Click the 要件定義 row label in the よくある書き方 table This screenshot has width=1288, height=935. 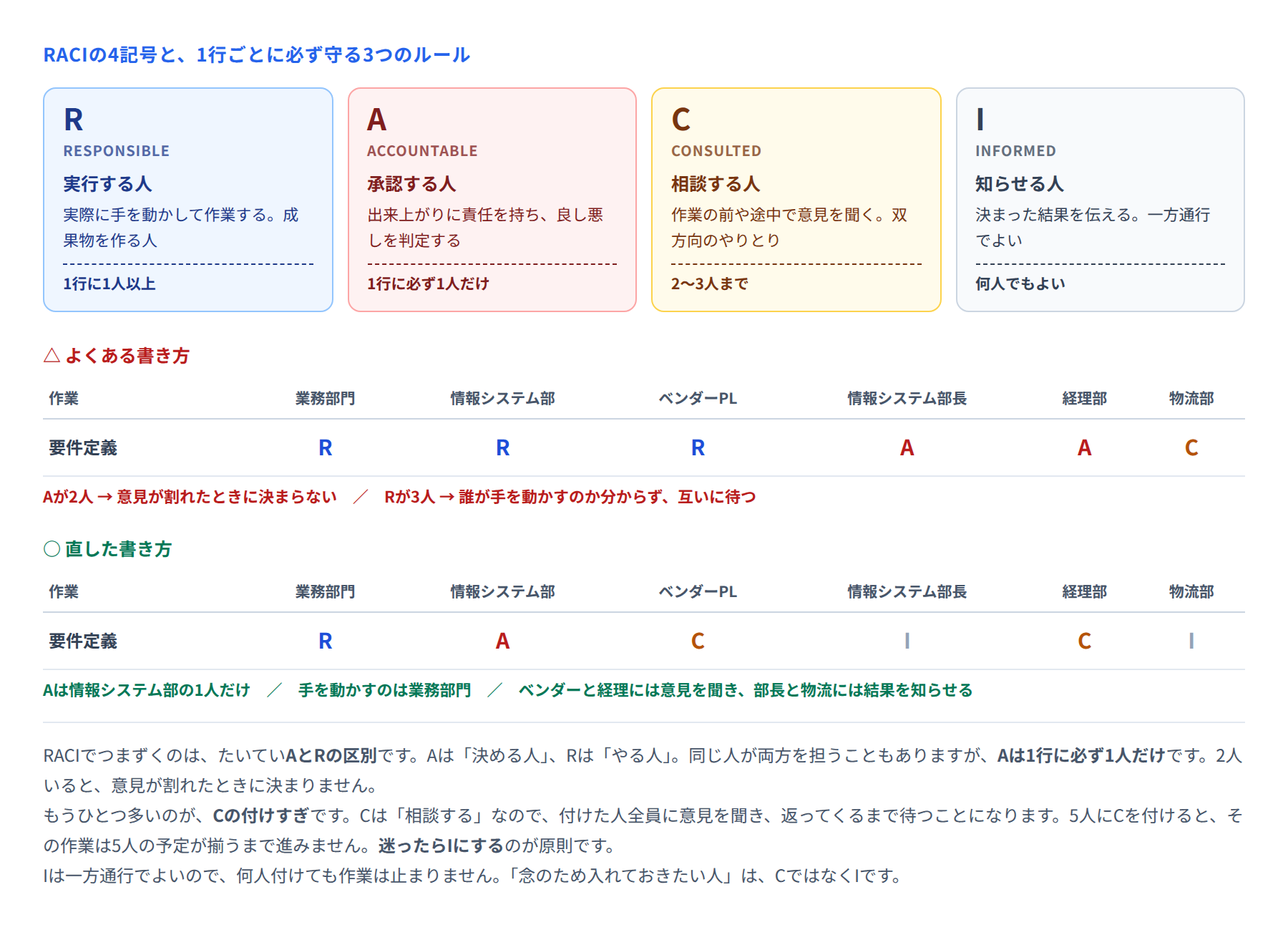click(x=83, y=448)
